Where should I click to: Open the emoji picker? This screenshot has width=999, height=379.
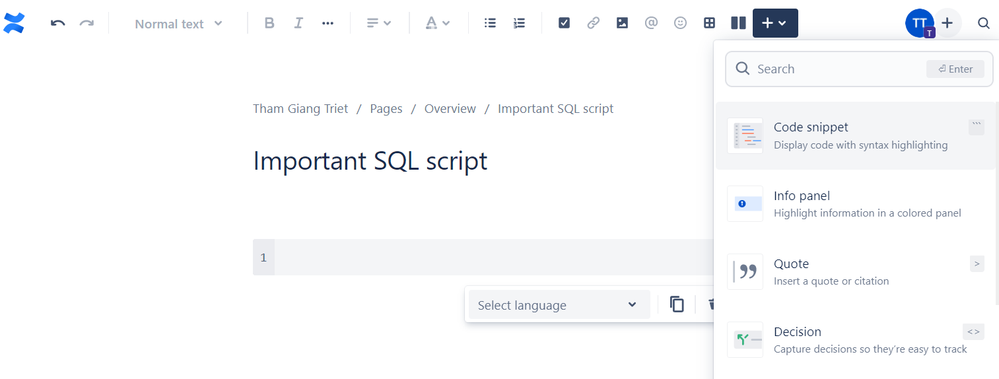tap(680, 24)
